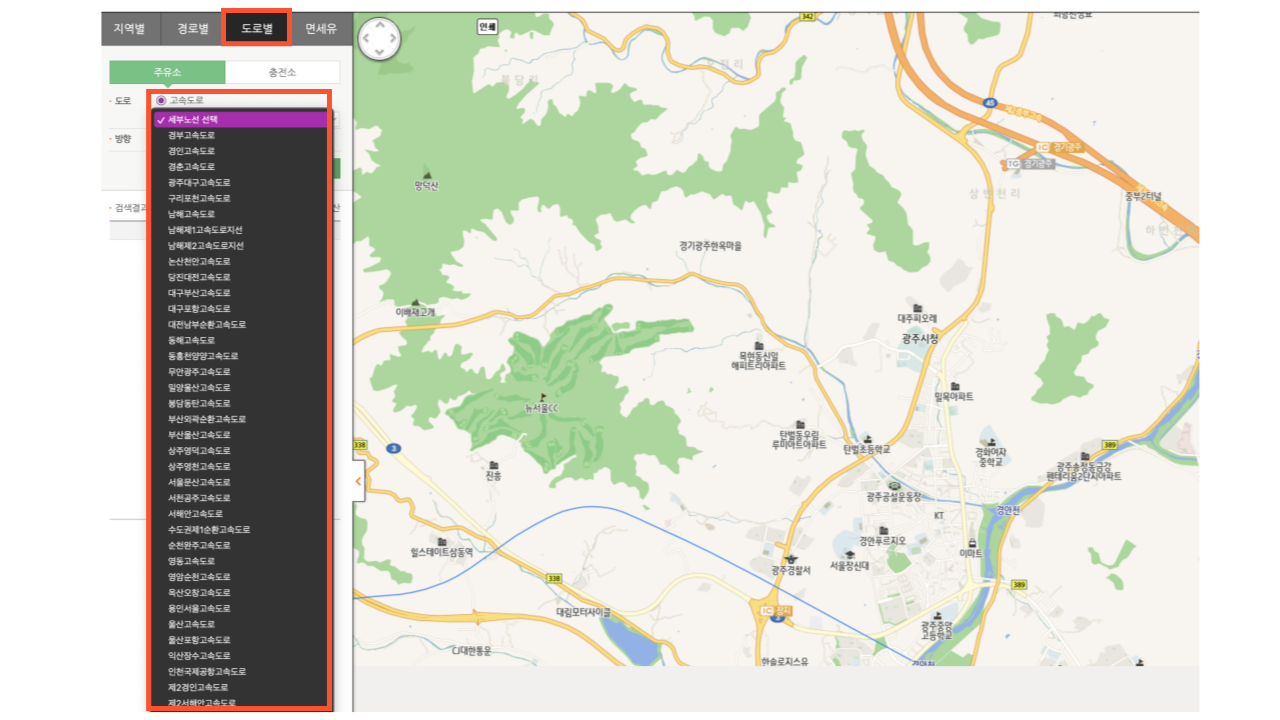Click the 서울장신대 university icon

tap(850, 554)
